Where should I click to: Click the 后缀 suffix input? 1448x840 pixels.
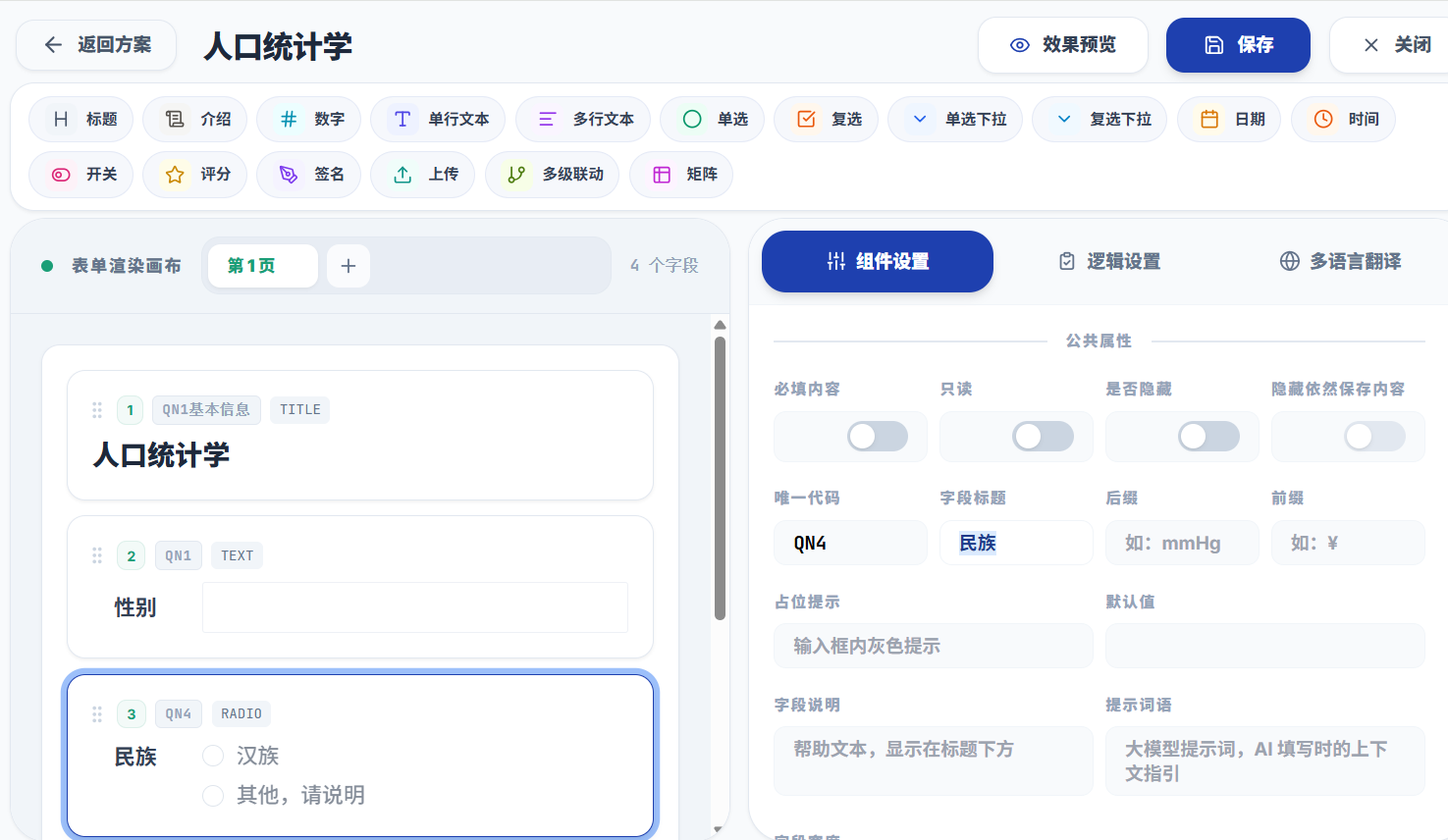[1182, 543]
